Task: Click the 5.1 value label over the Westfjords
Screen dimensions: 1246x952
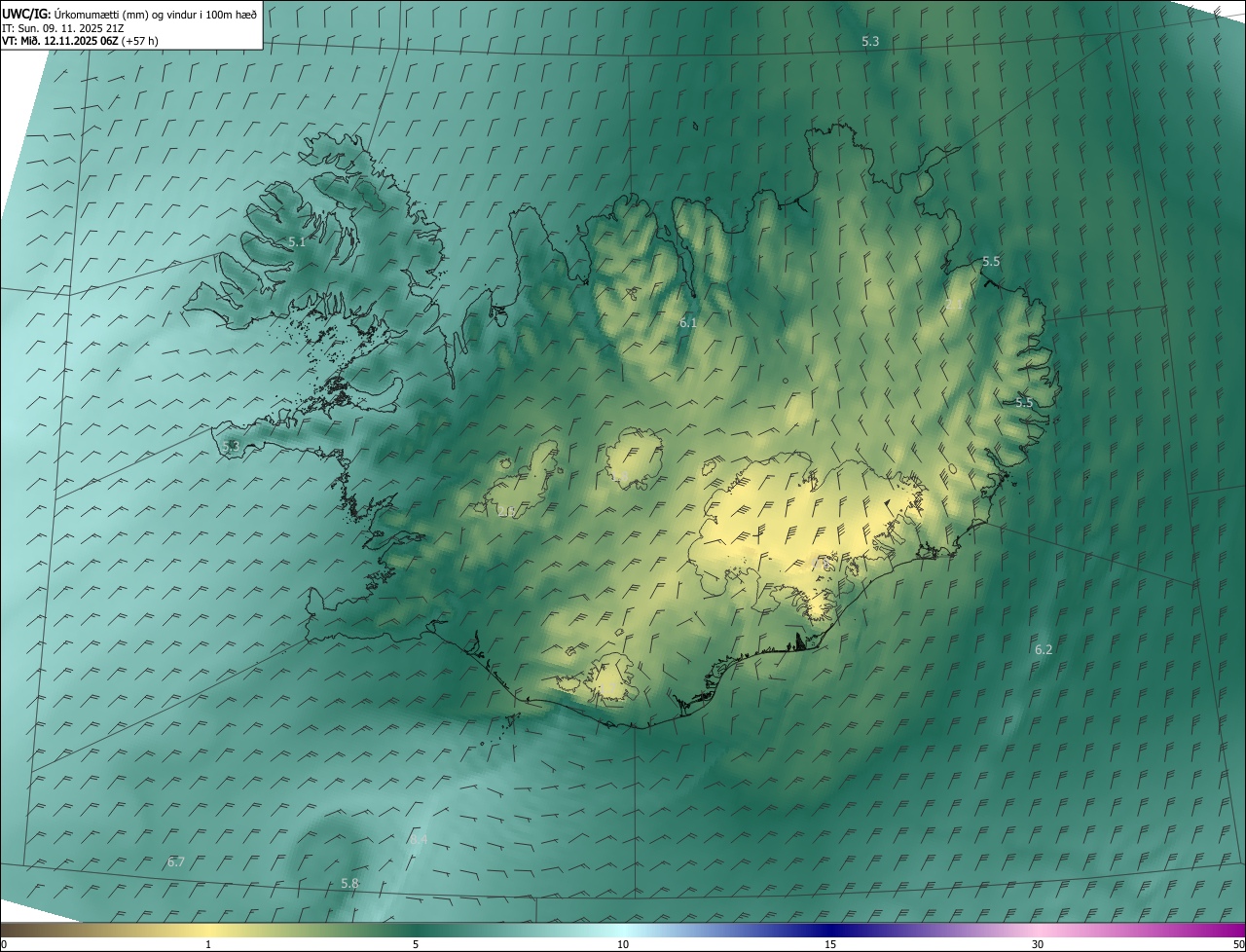Action: (x=297, y=241)
